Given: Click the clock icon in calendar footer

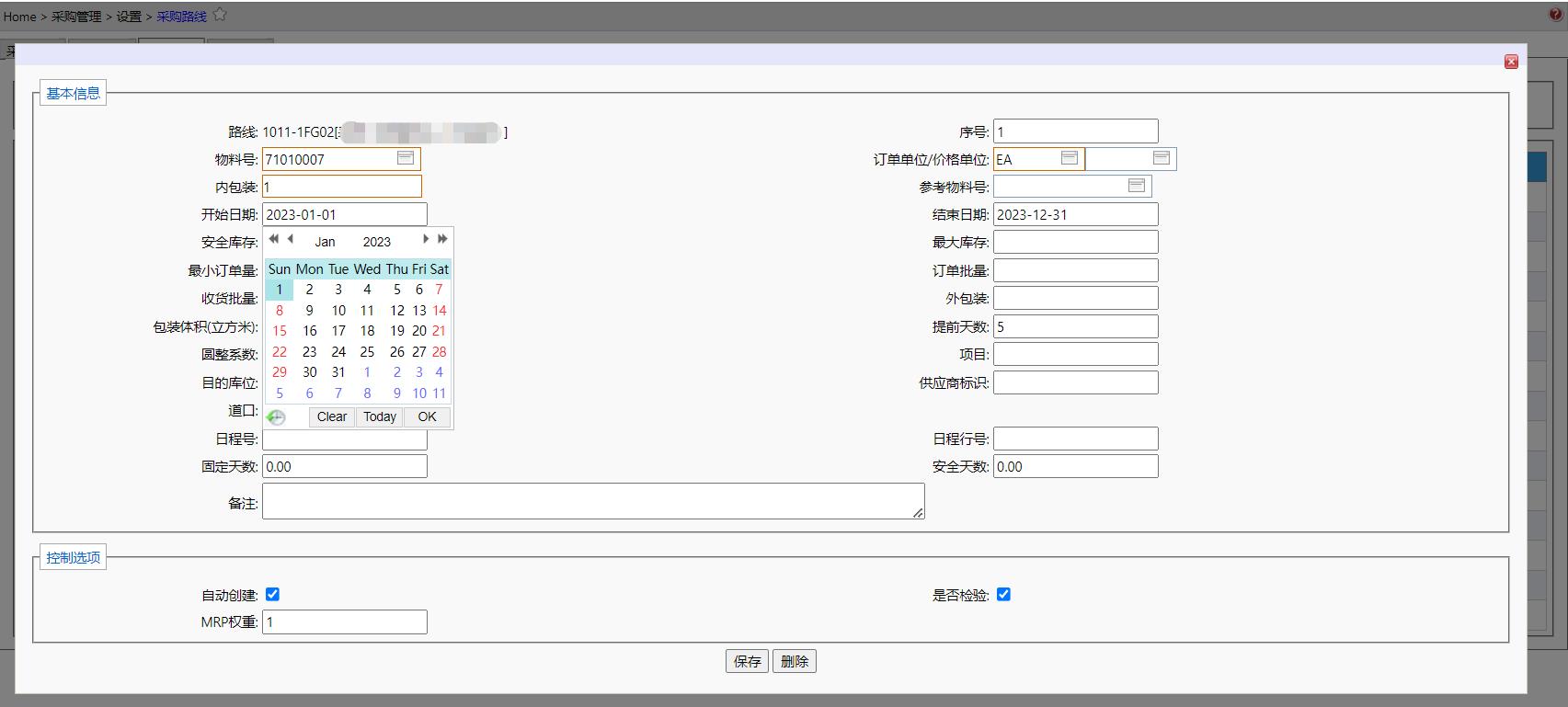Looking at the screenshot, I should coord(276,417).
